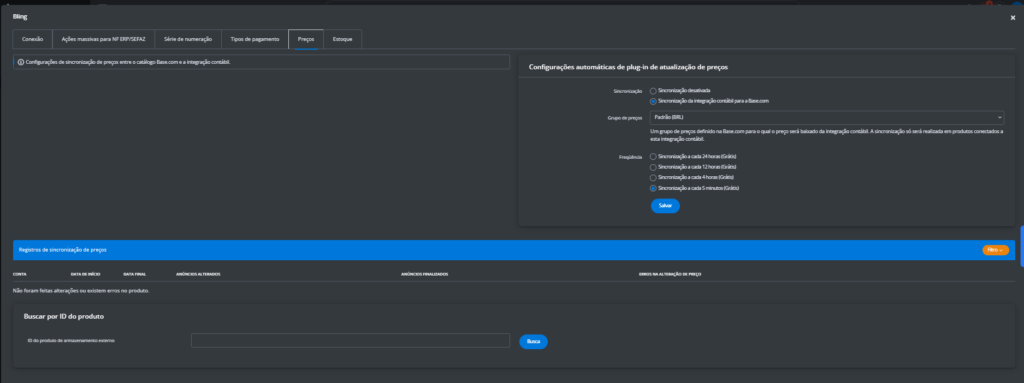Click the ANÚNCIOS FINALIZADOS column header

(x=424, y=274)
